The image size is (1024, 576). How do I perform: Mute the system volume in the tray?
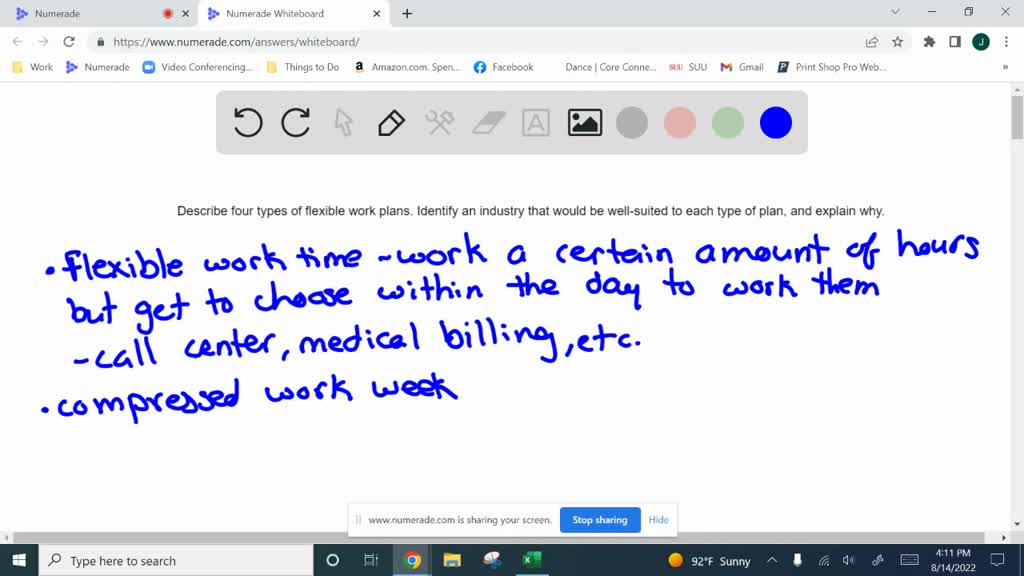tap(849, 560)
